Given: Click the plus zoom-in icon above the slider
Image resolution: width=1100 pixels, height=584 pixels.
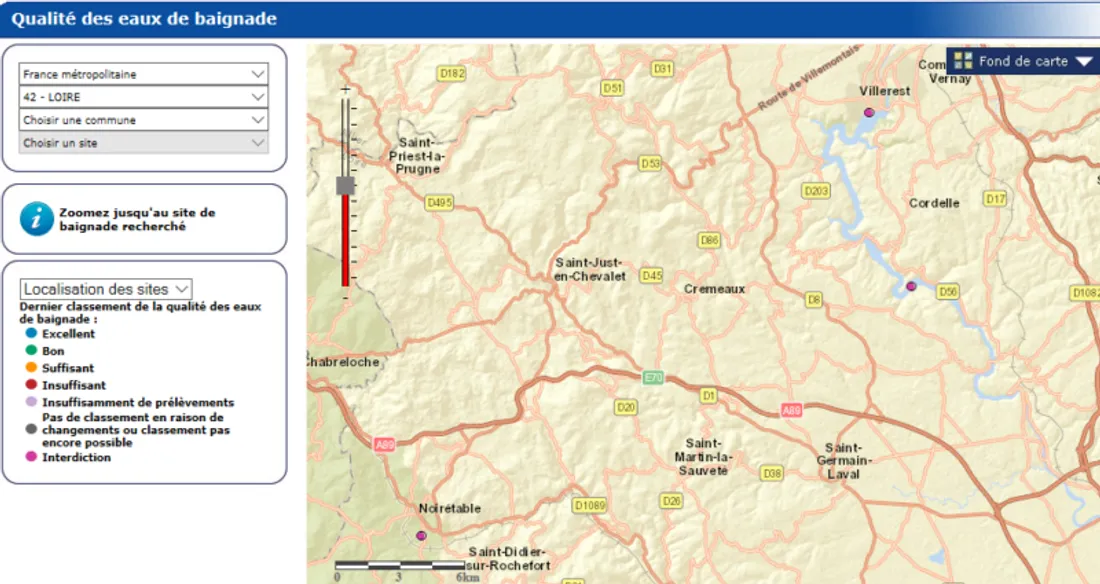Looking at the screenshot, I should click(346, 90).
